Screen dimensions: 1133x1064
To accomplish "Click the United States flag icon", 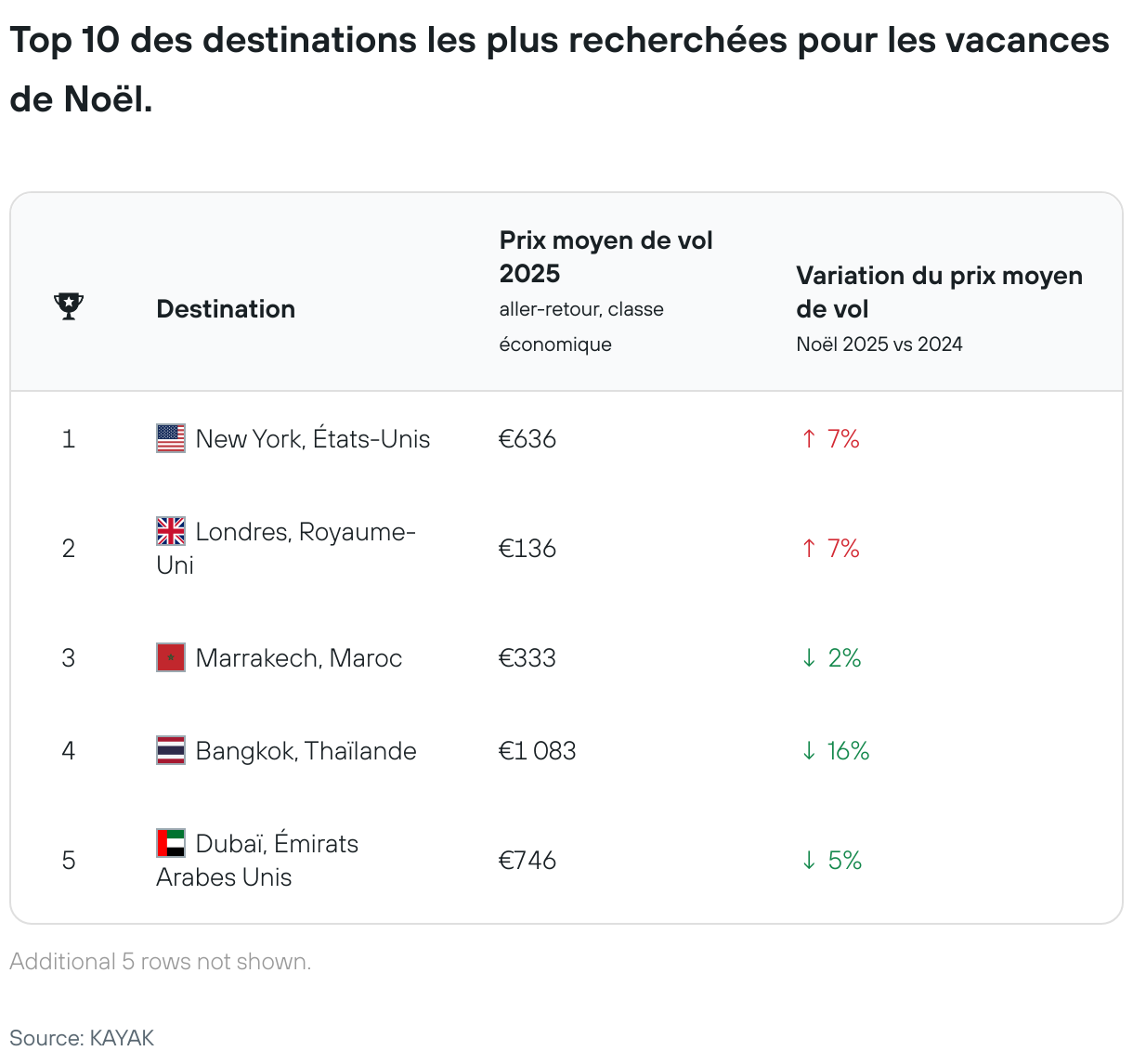I will 171,438.
